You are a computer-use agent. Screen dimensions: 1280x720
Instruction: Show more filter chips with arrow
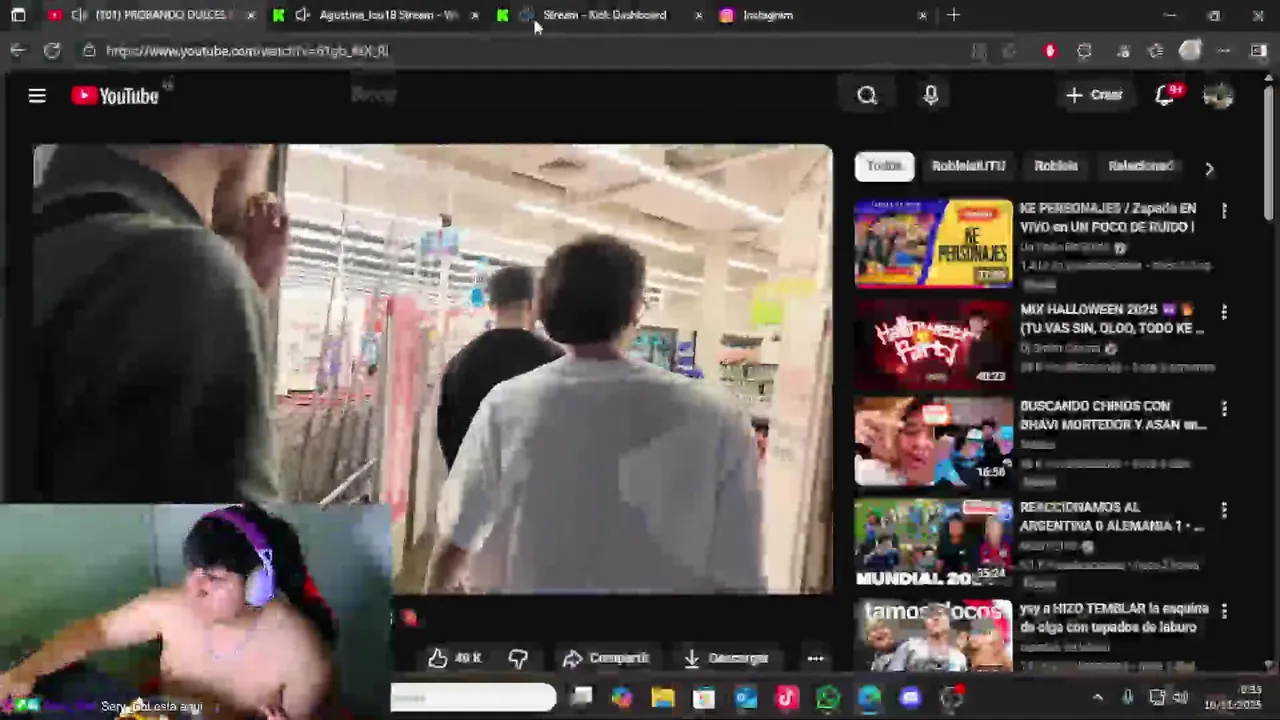1209,168
